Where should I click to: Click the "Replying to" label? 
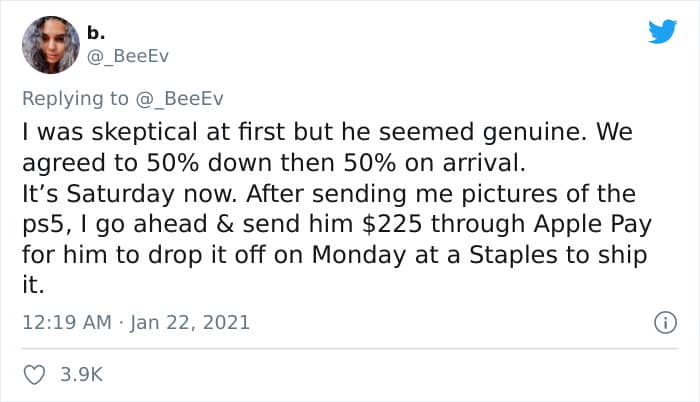(78, 97)
